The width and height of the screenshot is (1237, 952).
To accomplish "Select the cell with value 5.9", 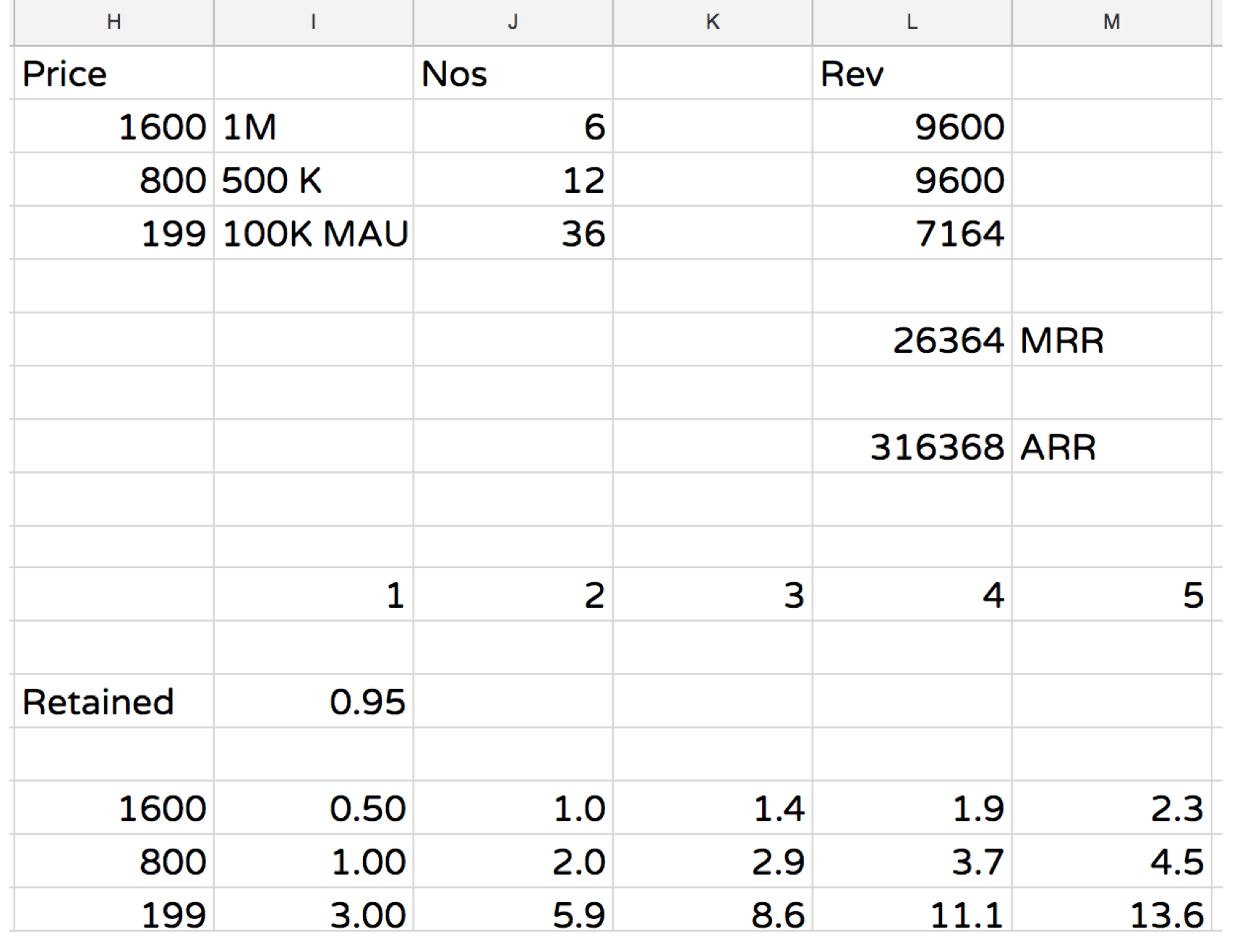I will click(x=513, y=911).
